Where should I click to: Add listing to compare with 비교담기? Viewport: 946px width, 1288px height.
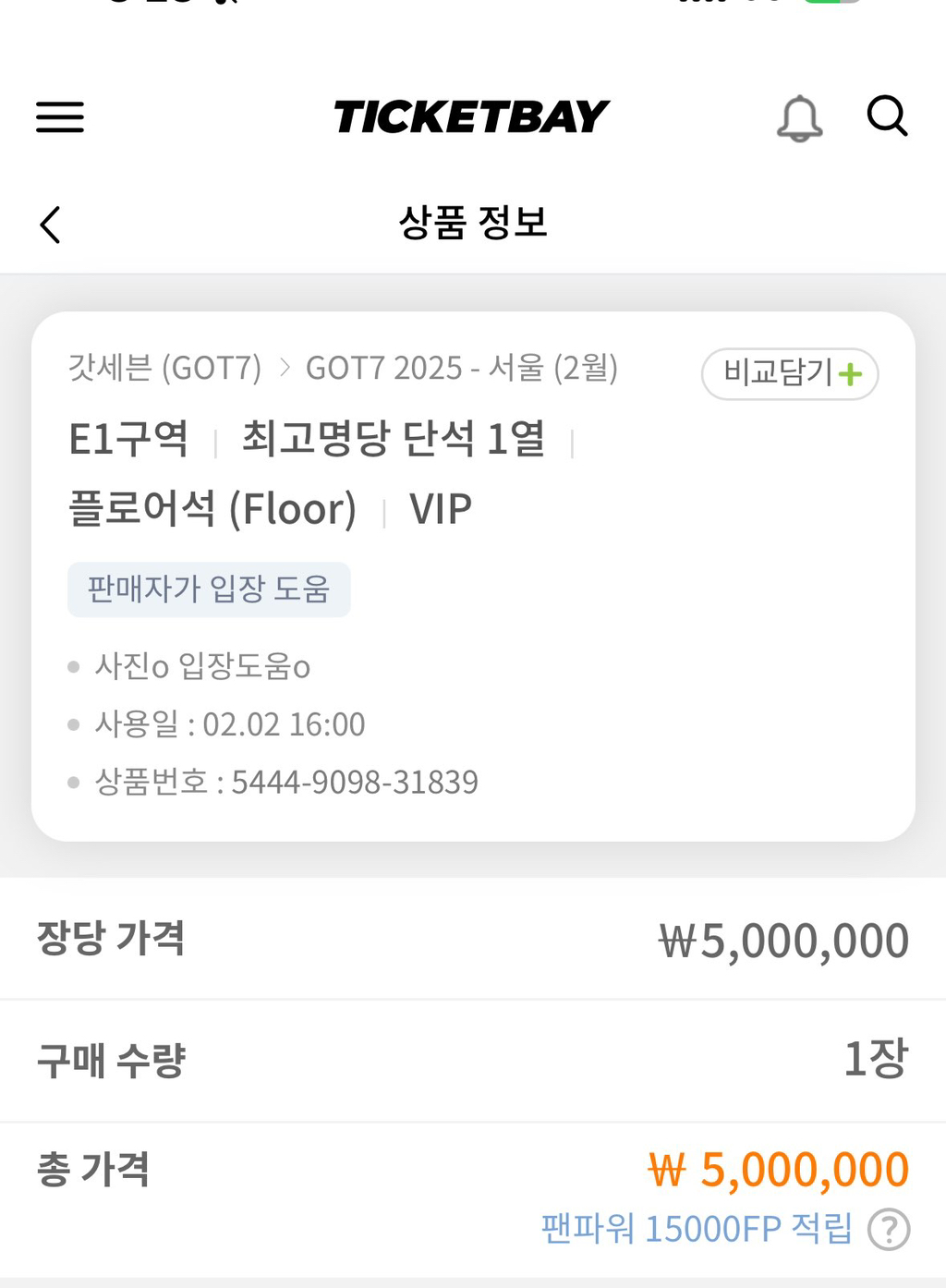click(x=790, y=374)
